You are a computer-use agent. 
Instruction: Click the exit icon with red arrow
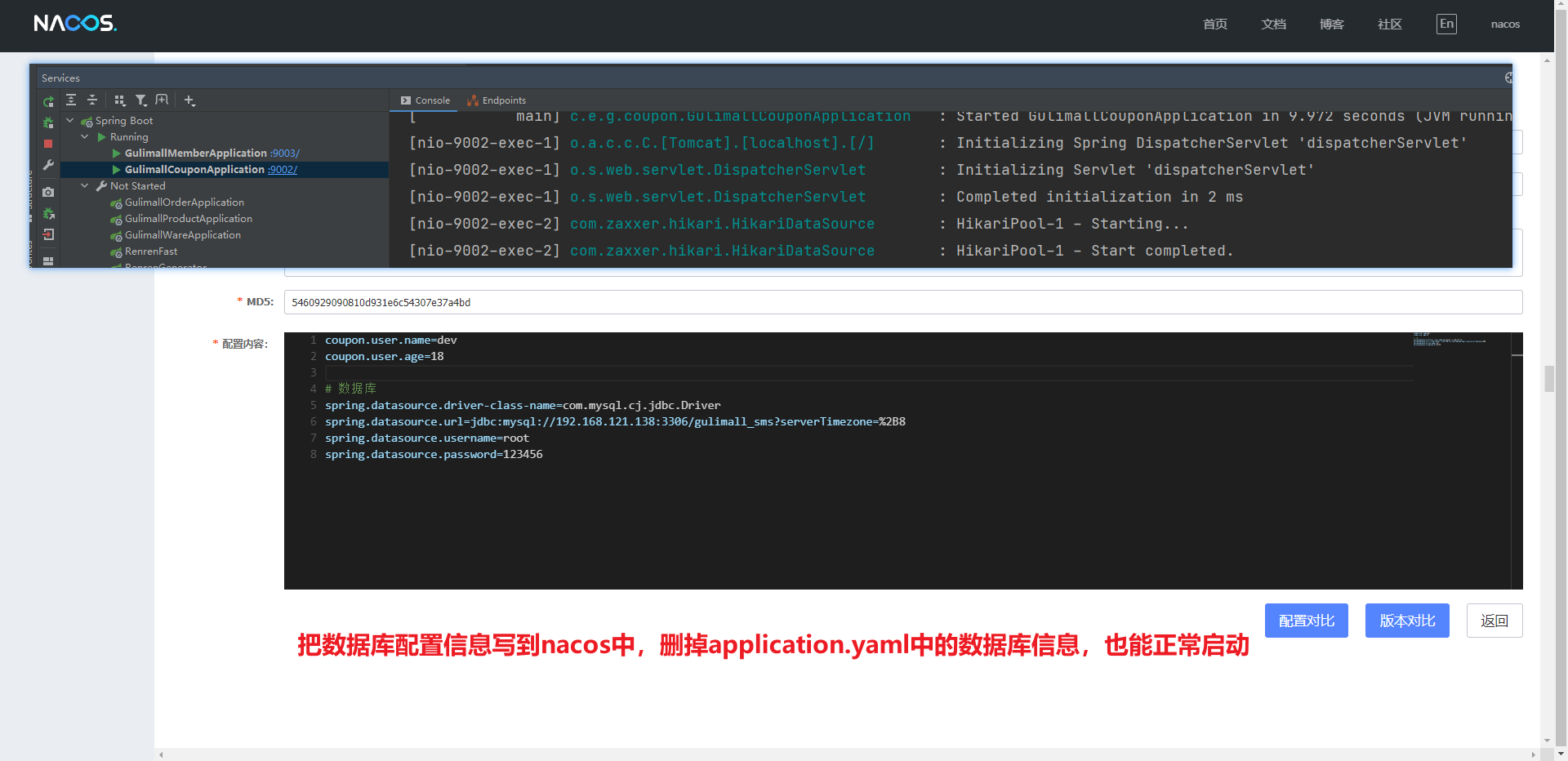[48, 234]
